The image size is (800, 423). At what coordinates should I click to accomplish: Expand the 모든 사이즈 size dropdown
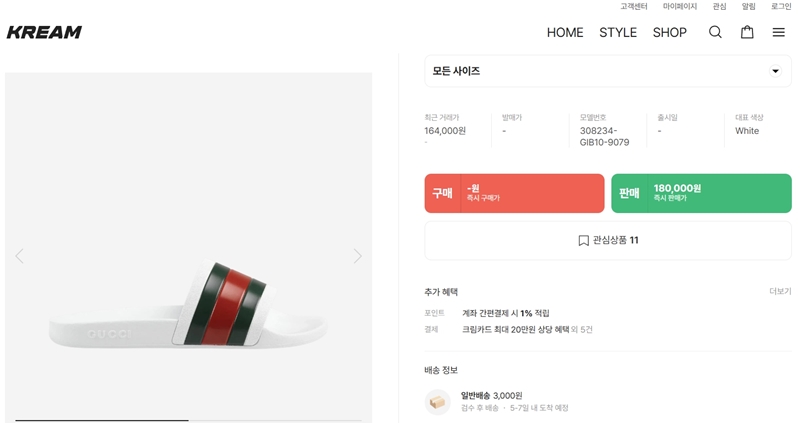608,71
